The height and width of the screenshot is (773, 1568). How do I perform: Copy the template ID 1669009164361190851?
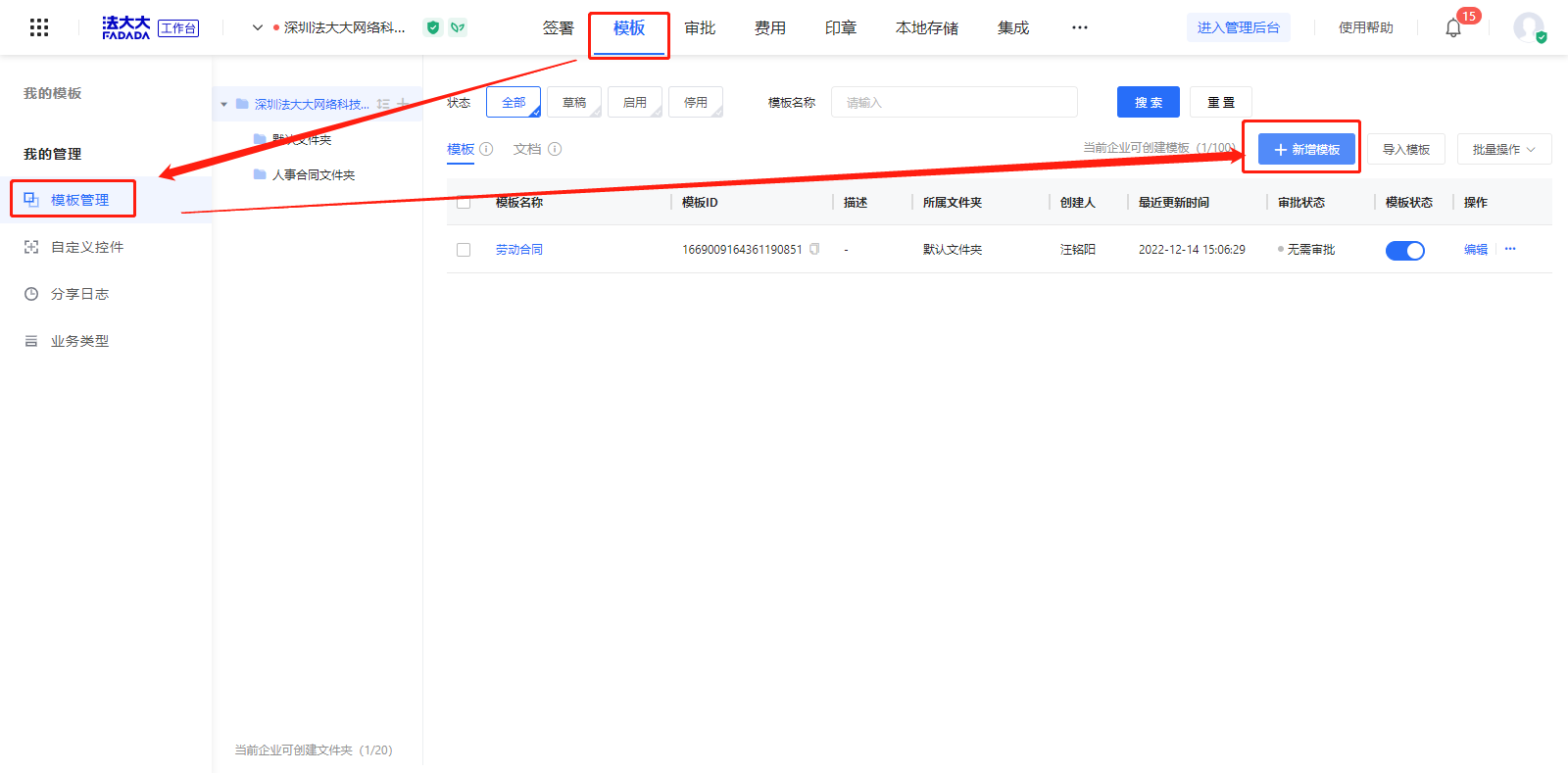pyautogui.click(x=814, y=249)
